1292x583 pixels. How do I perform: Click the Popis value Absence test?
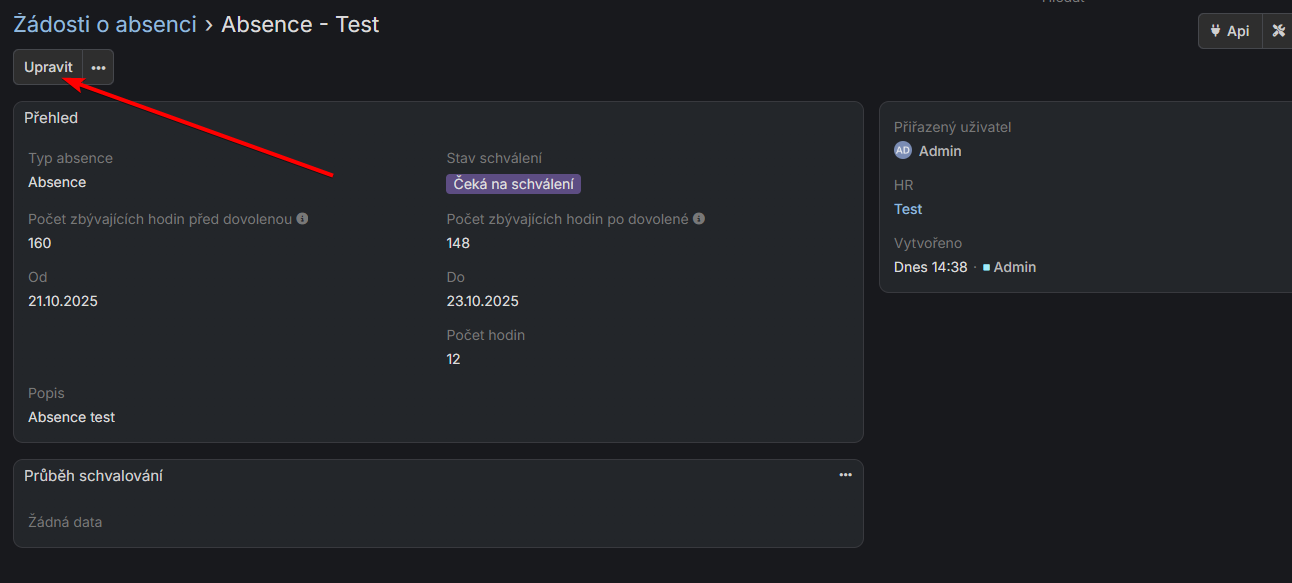click(x=71, y=417)
